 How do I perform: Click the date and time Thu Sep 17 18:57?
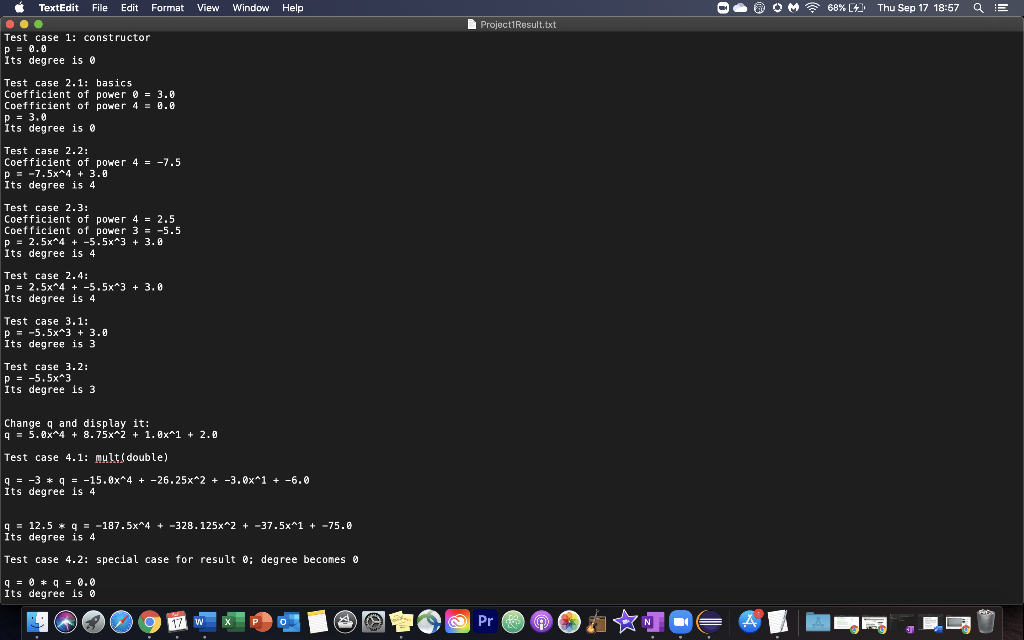click(918, 8)
